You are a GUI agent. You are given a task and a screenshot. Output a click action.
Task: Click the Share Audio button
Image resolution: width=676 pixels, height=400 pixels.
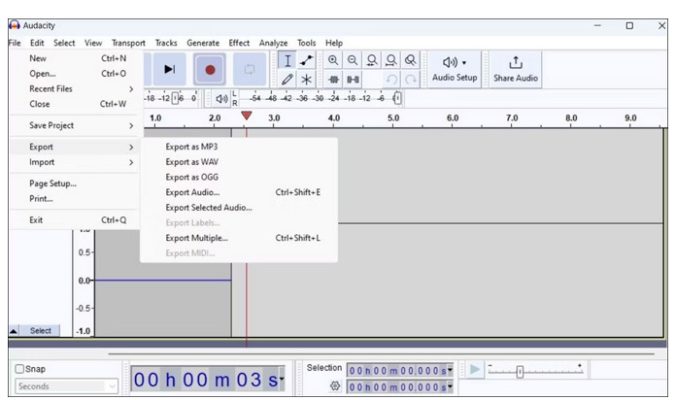(515, 69)
